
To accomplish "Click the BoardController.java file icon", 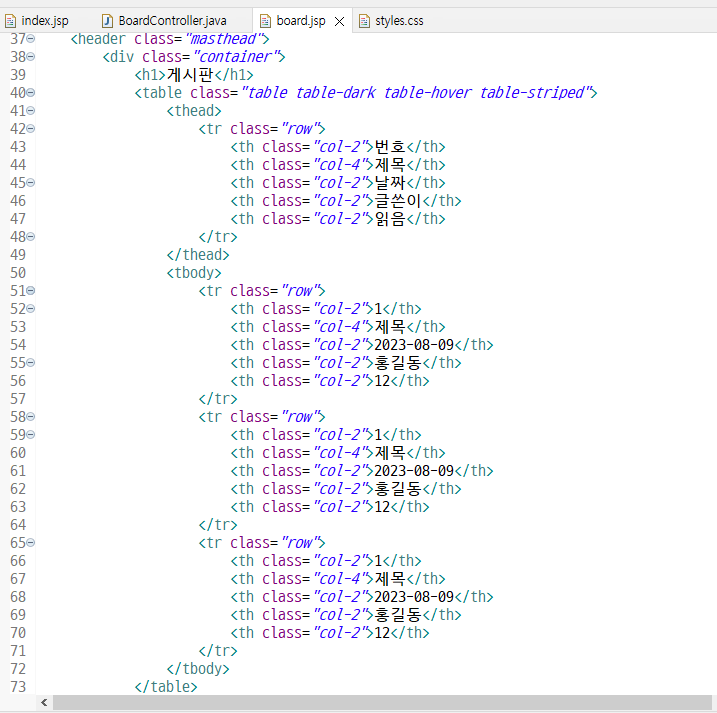I will tap(107, 21).
